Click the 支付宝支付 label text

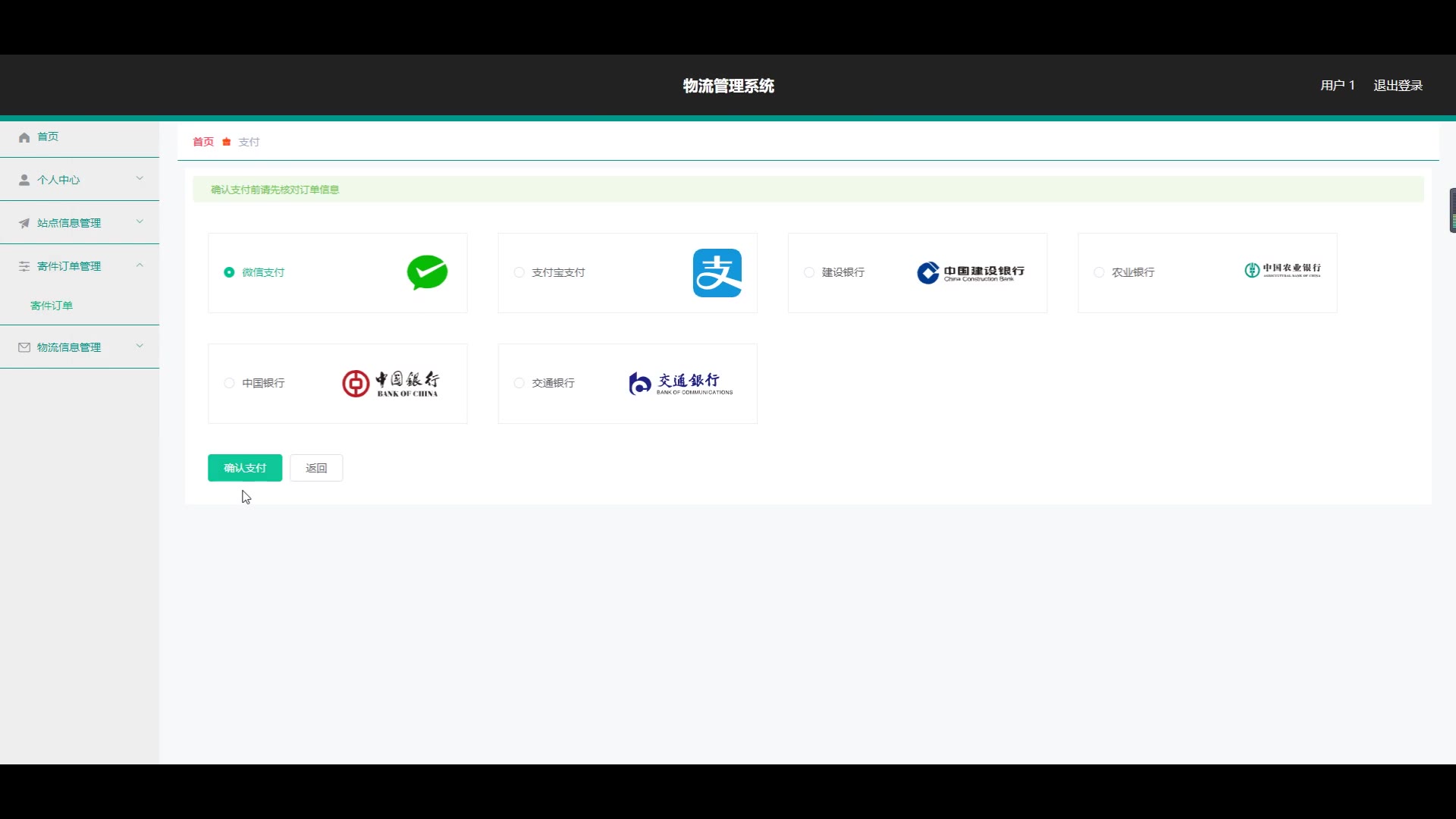pyautogui.click(x=558, y=272)
